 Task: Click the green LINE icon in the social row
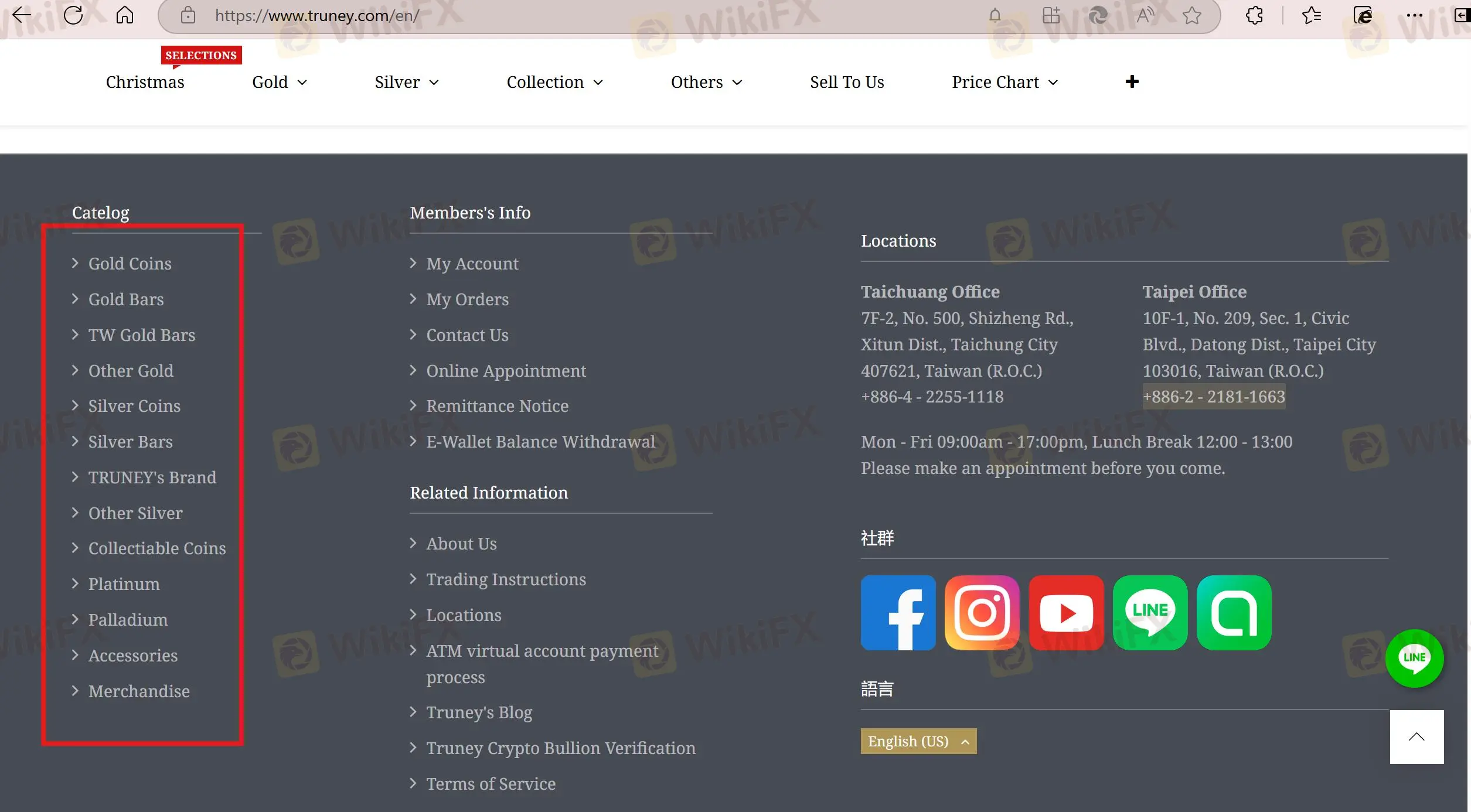[1150, 612]
